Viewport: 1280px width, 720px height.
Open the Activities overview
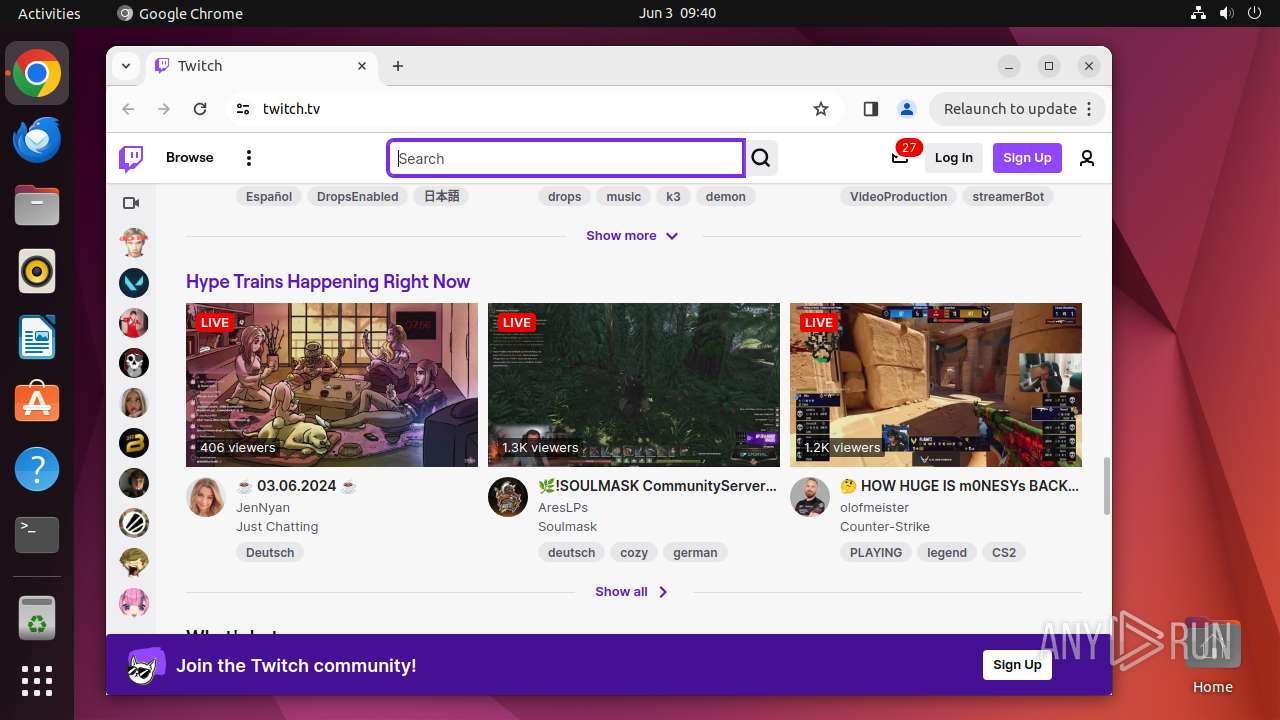coord(49,13)
